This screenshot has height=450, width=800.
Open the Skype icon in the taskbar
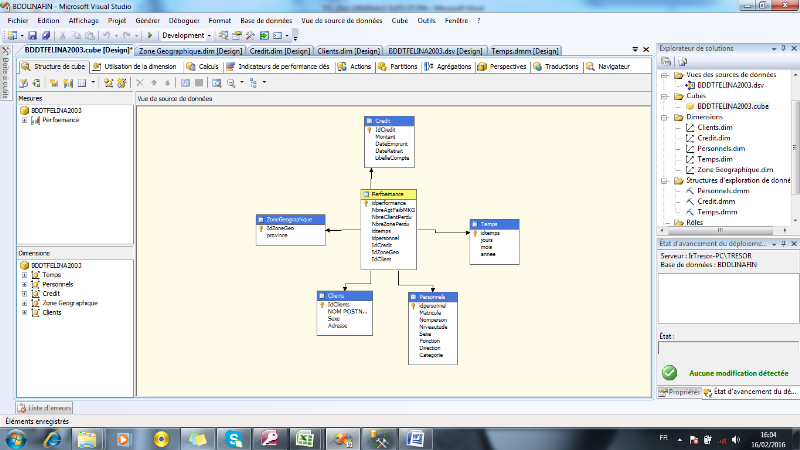click(233, 437)
